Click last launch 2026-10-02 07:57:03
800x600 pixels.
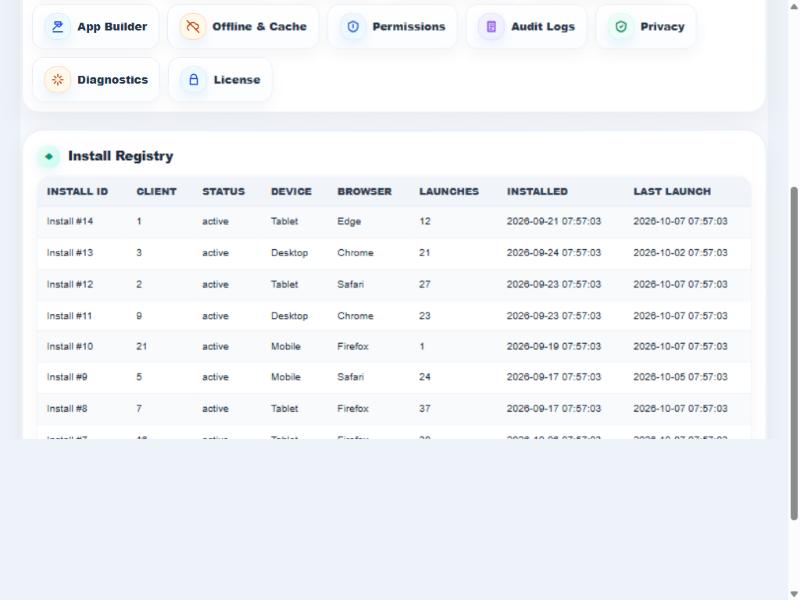tap(680, 253)
